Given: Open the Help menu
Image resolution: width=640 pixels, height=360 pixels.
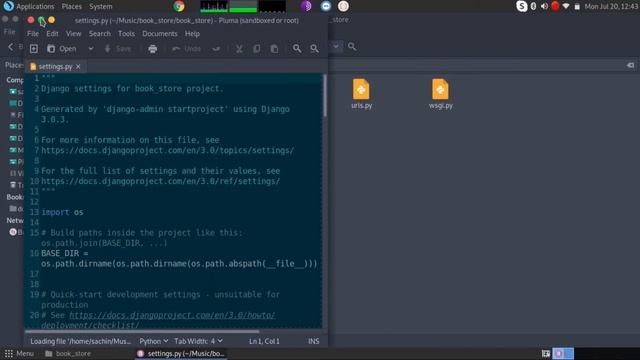Looking at the screenshot, I should tap(192, 33).
